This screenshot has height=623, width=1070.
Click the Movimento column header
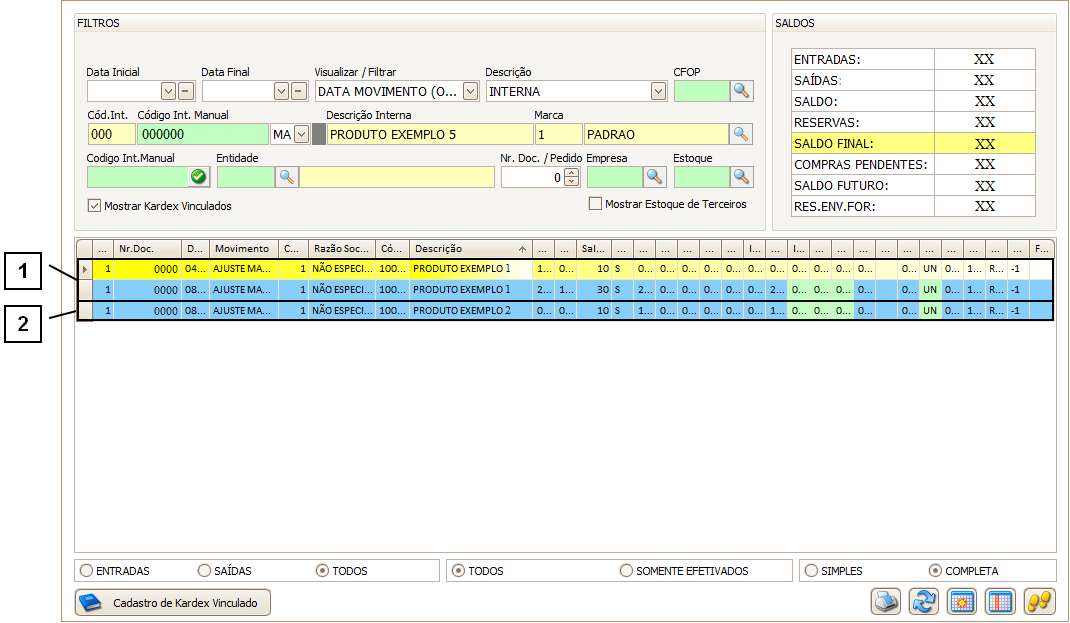pos(243,248)
